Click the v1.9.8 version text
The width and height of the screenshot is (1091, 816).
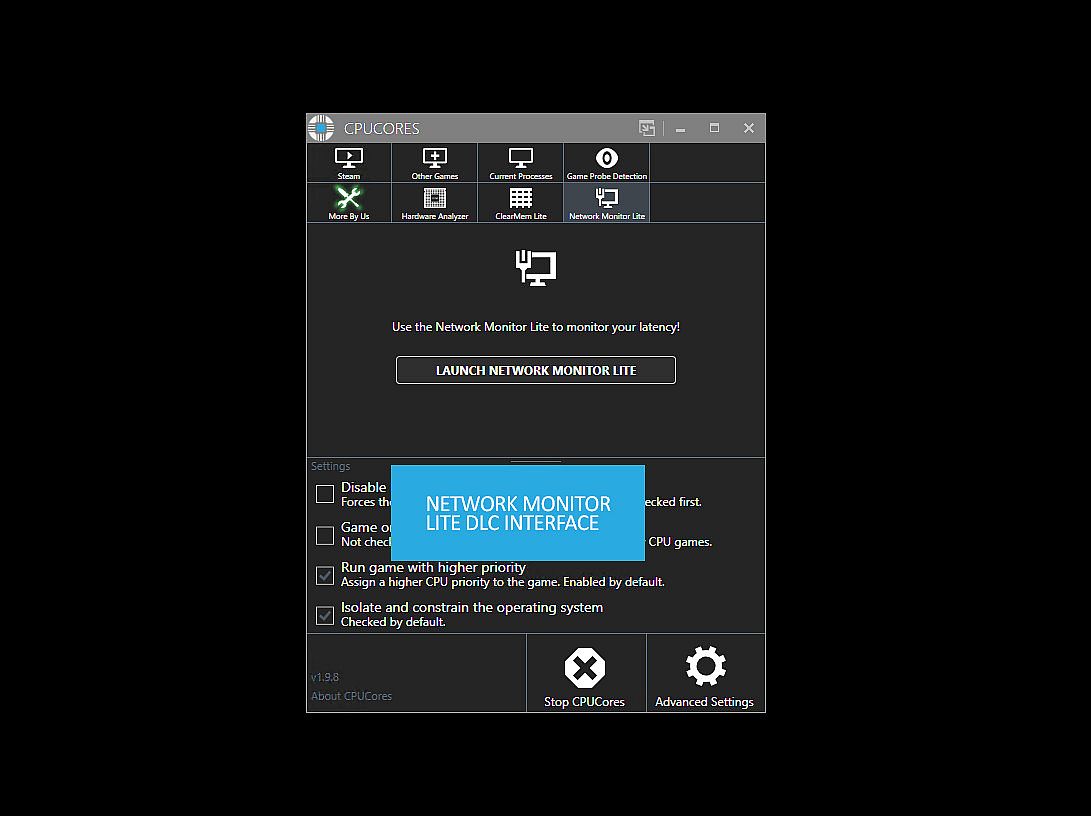[x=325, y=677]
